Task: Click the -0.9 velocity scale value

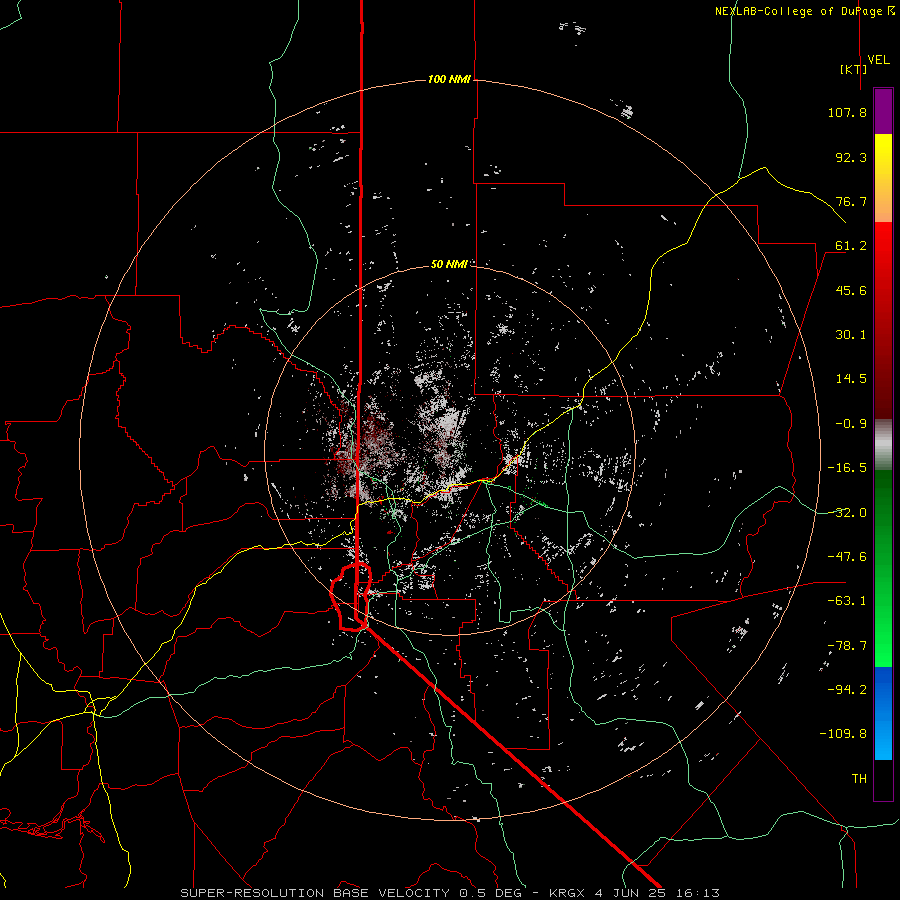Action: 851,424
